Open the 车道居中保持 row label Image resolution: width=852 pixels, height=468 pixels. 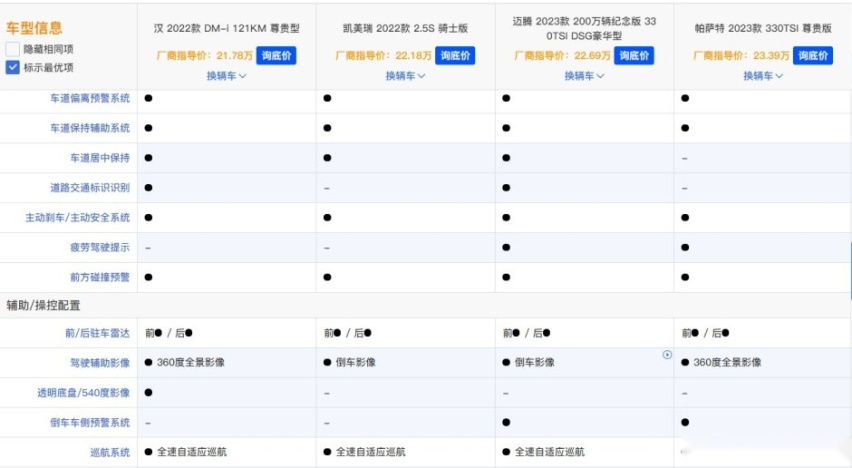[x=100, y=158]
